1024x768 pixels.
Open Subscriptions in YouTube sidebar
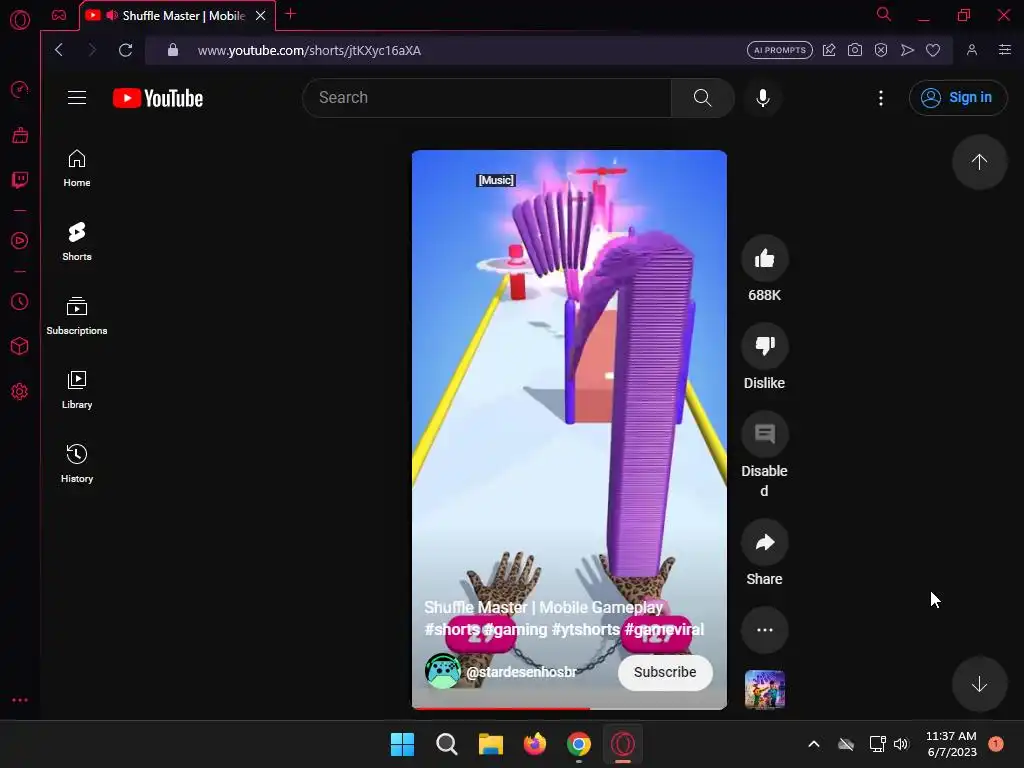click(x=77, y=316)
